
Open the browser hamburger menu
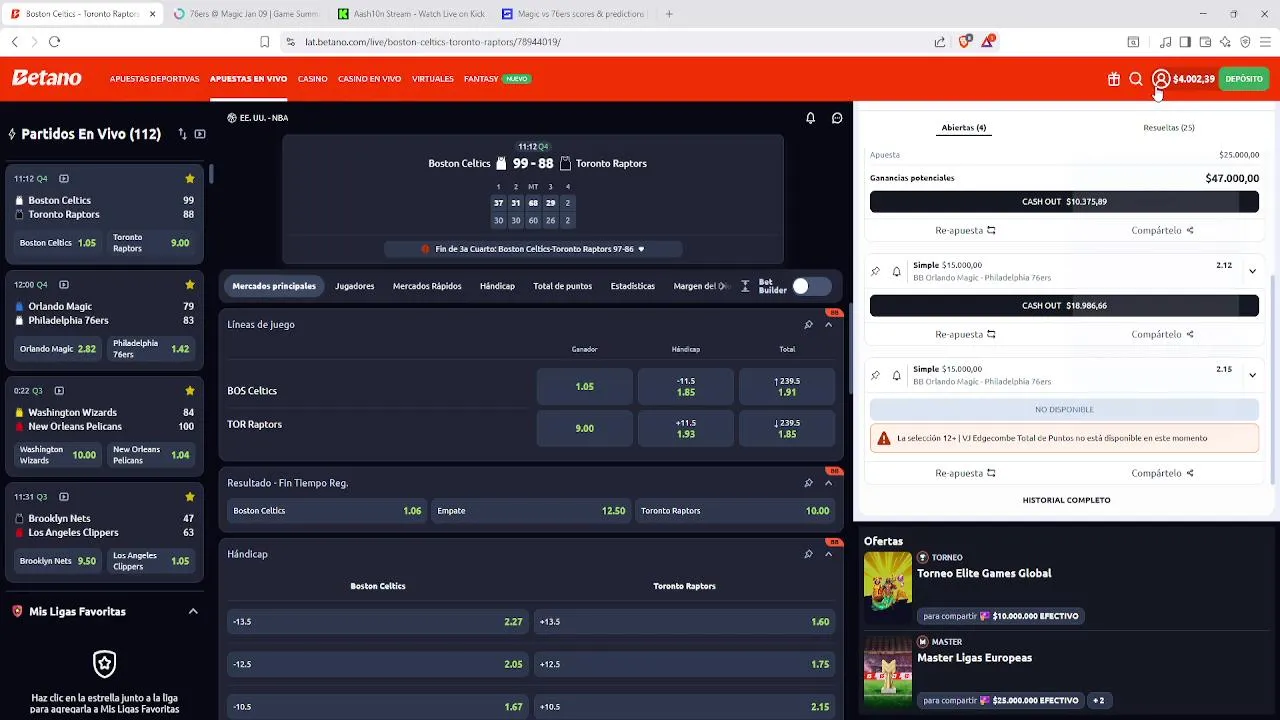(x=1265, y=42)
